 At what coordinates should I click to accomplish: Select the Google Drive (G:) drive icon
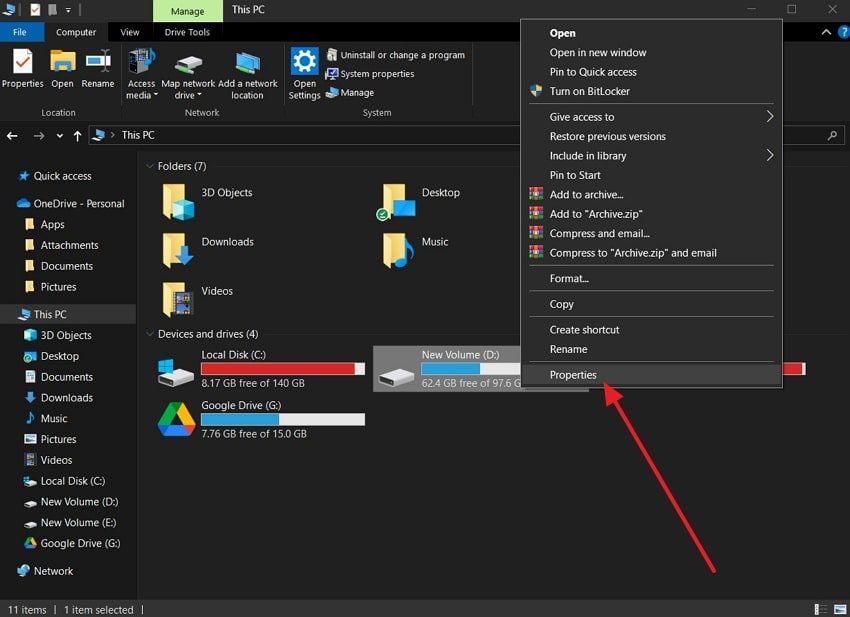176,419
